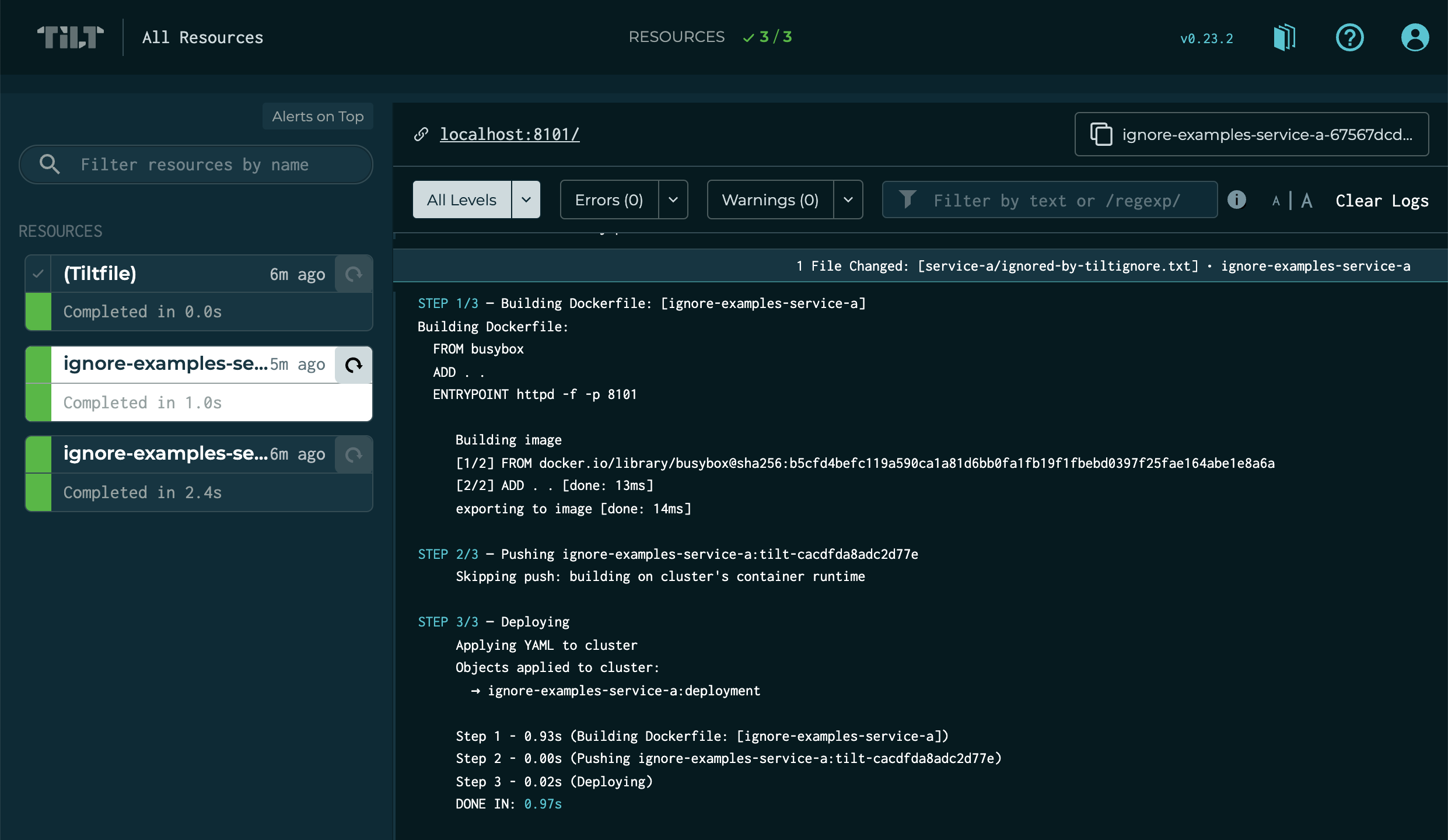Screen dimensions: 1448x840
Task: Trigger rebuild of the 6m-ago service resource
Action: (354, 454)
